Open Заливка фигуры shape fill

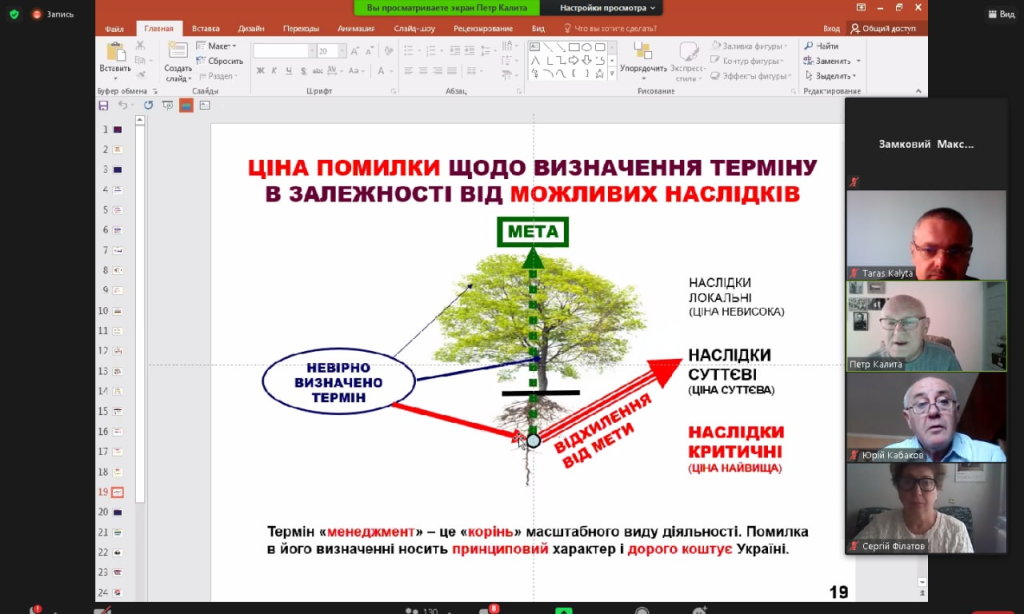click(750, 46)
